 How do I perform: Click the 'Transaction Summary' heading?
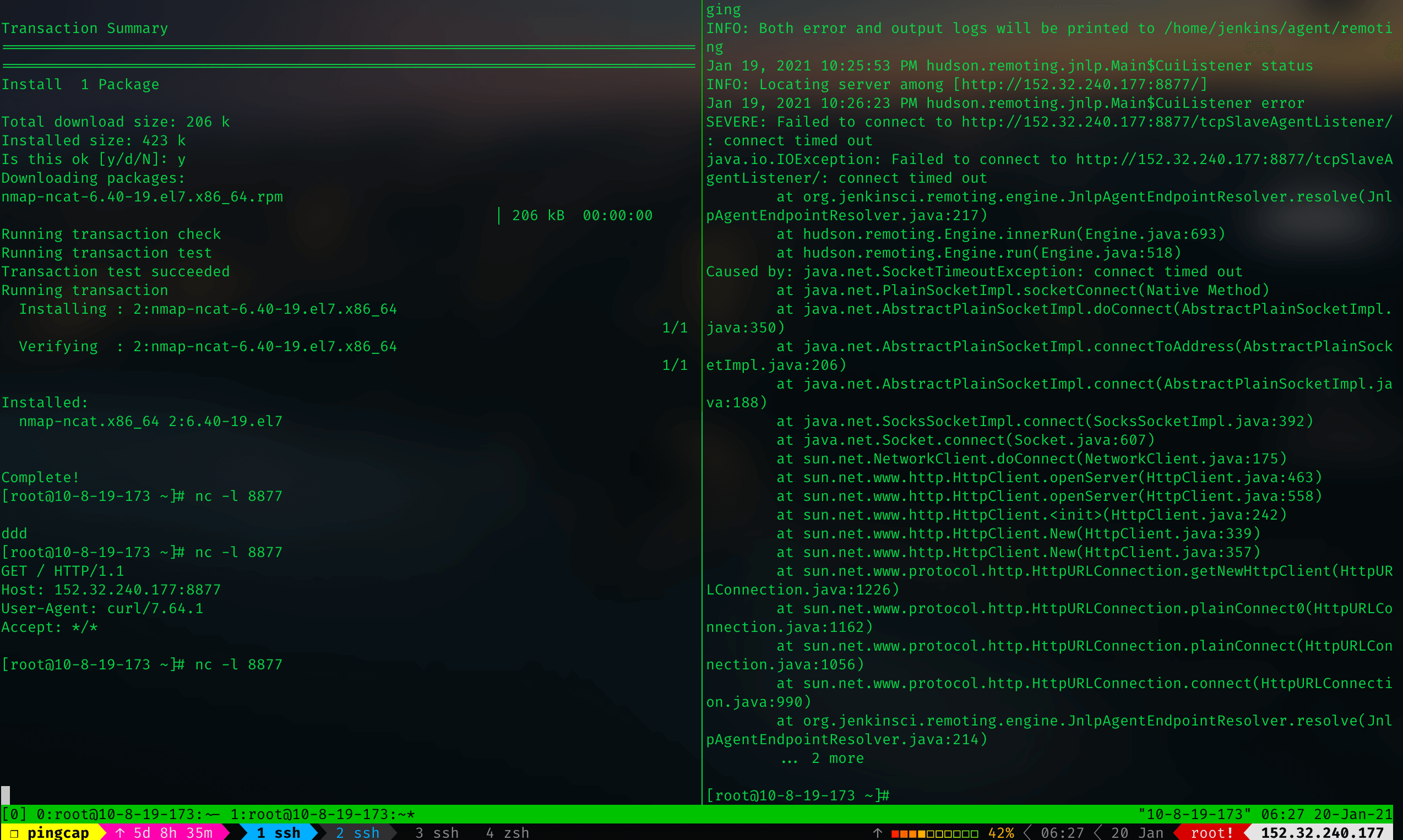point(84,28)
